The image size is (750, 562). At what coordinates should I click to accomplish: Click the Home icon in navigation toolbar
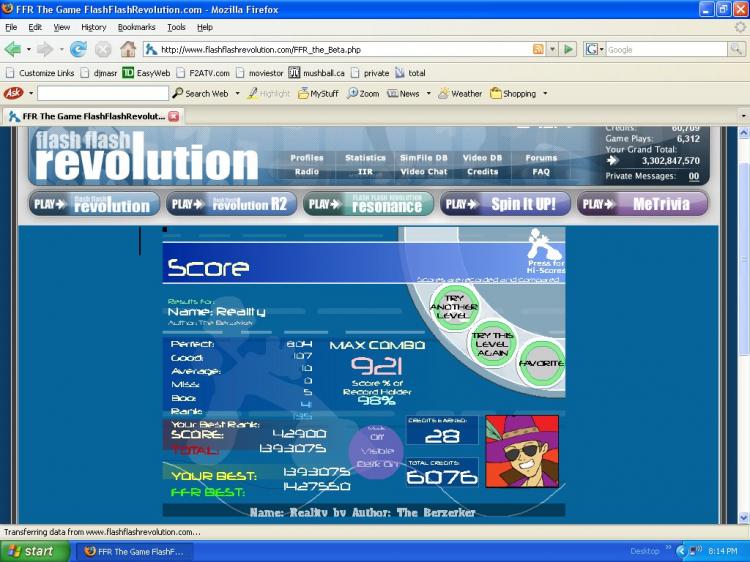(x=128, y=49)
